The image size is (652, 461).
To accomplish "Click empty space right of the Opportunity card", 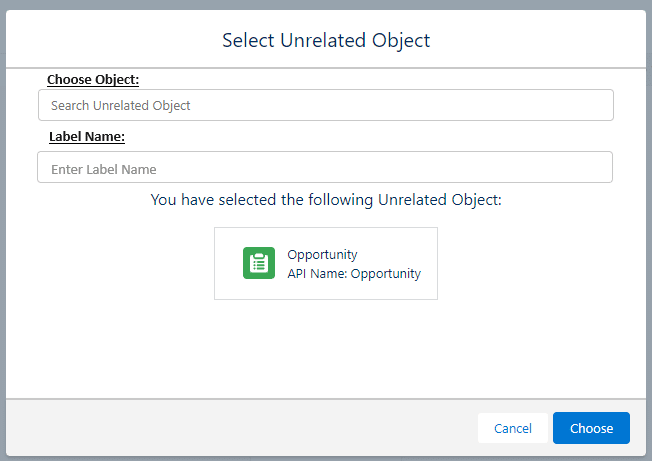I will (540, 263).
